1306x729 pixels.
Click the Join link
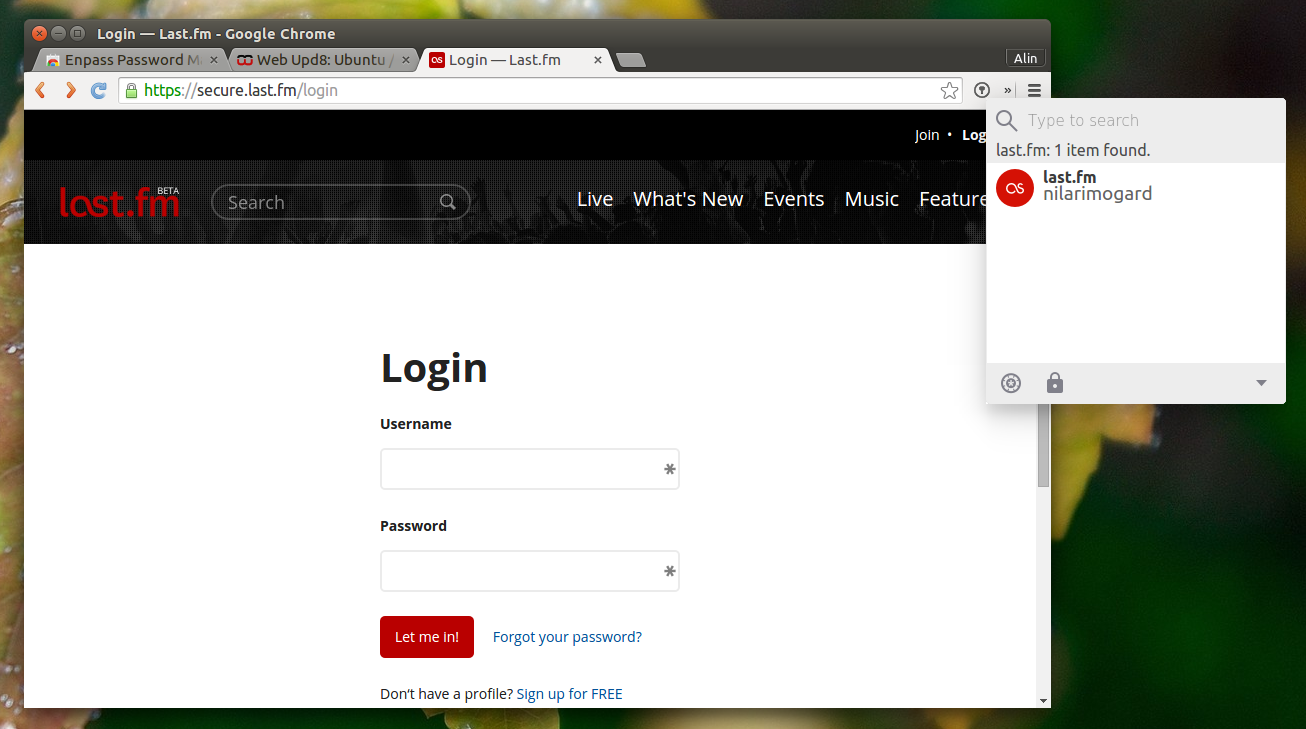927,135
